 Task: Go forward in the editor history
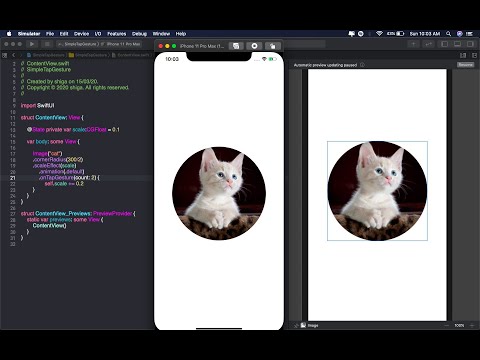coord(21,55)
